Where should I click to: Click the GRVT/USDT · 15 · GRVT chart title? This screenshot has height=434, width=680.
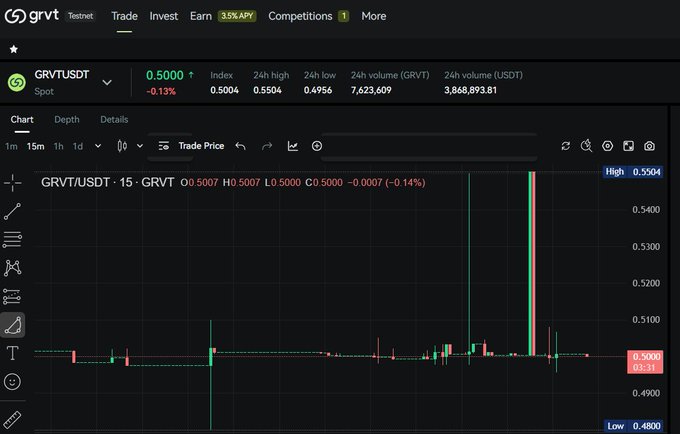tap(108, 182)
